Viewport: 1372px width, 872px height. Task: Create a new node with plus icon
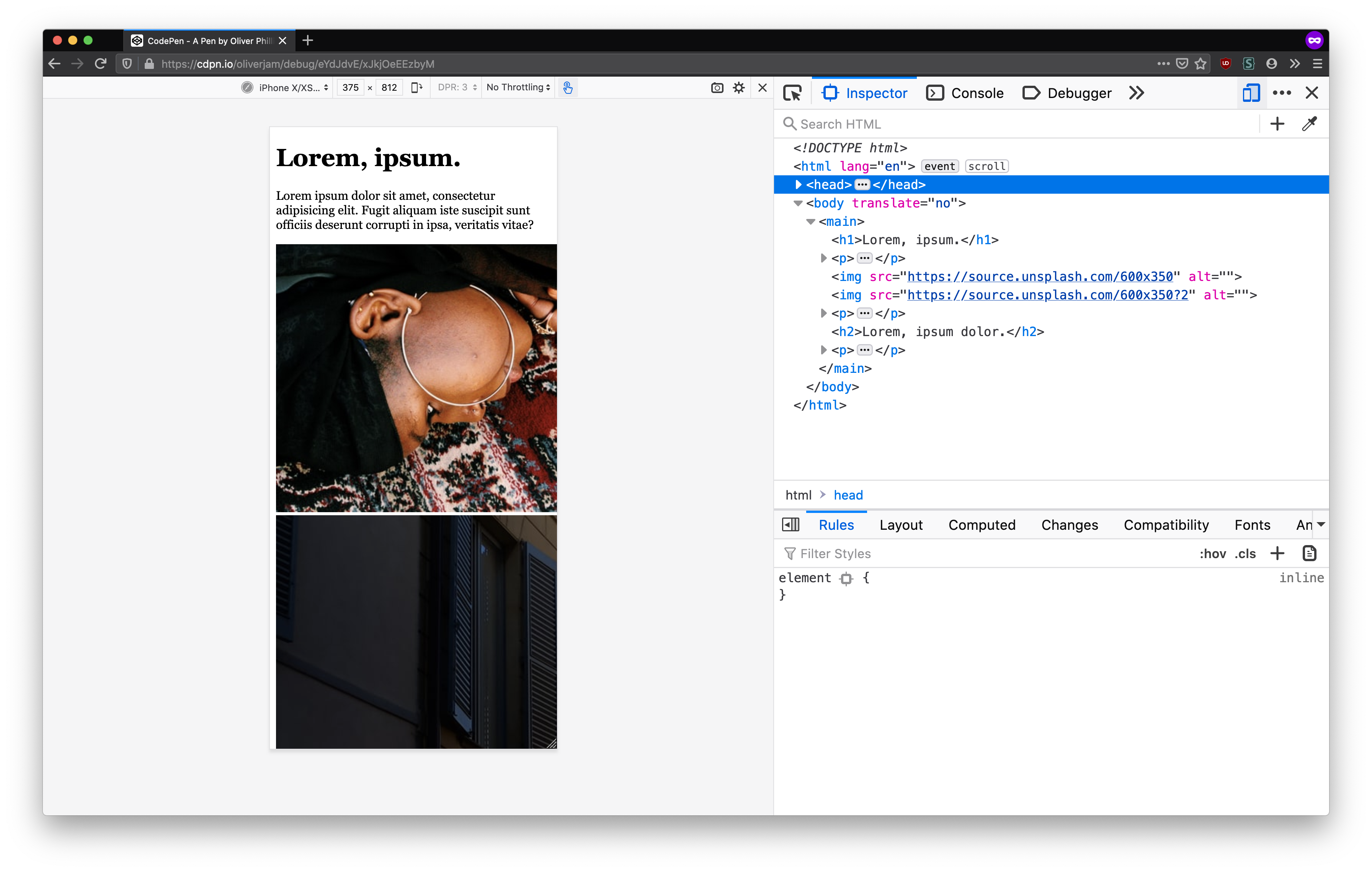tap(1277, 124)
